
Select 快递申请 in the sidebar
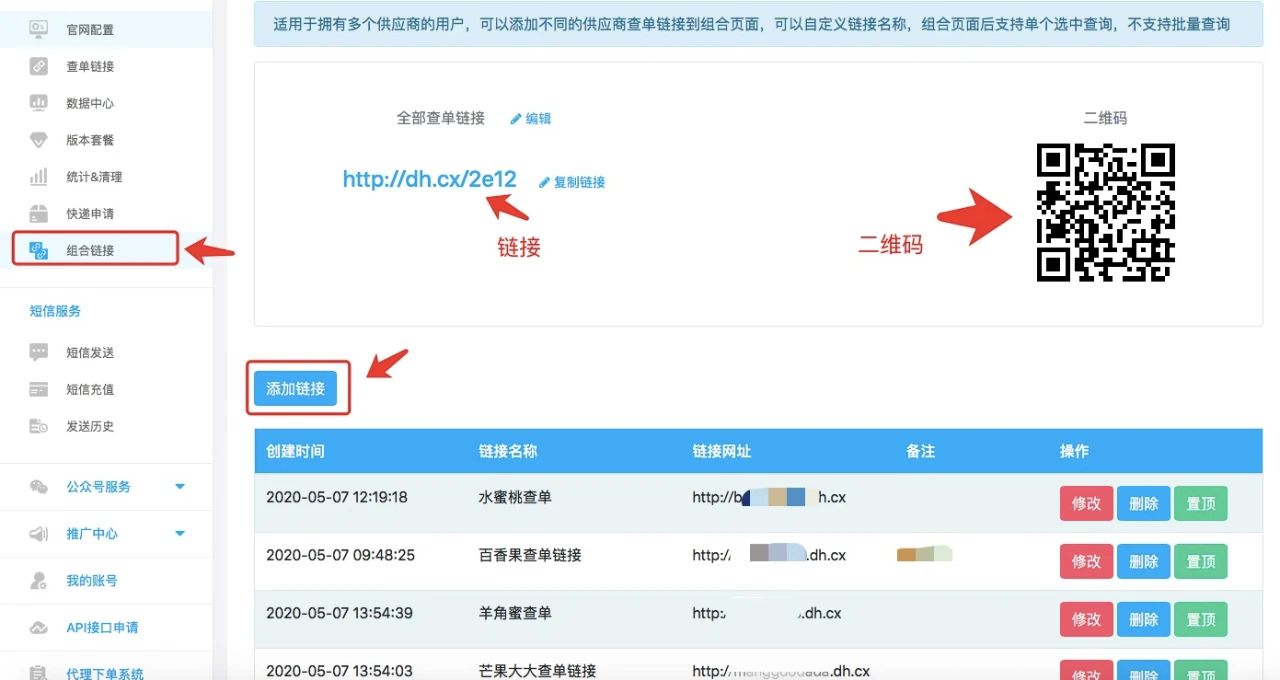[x=90, y=214]
